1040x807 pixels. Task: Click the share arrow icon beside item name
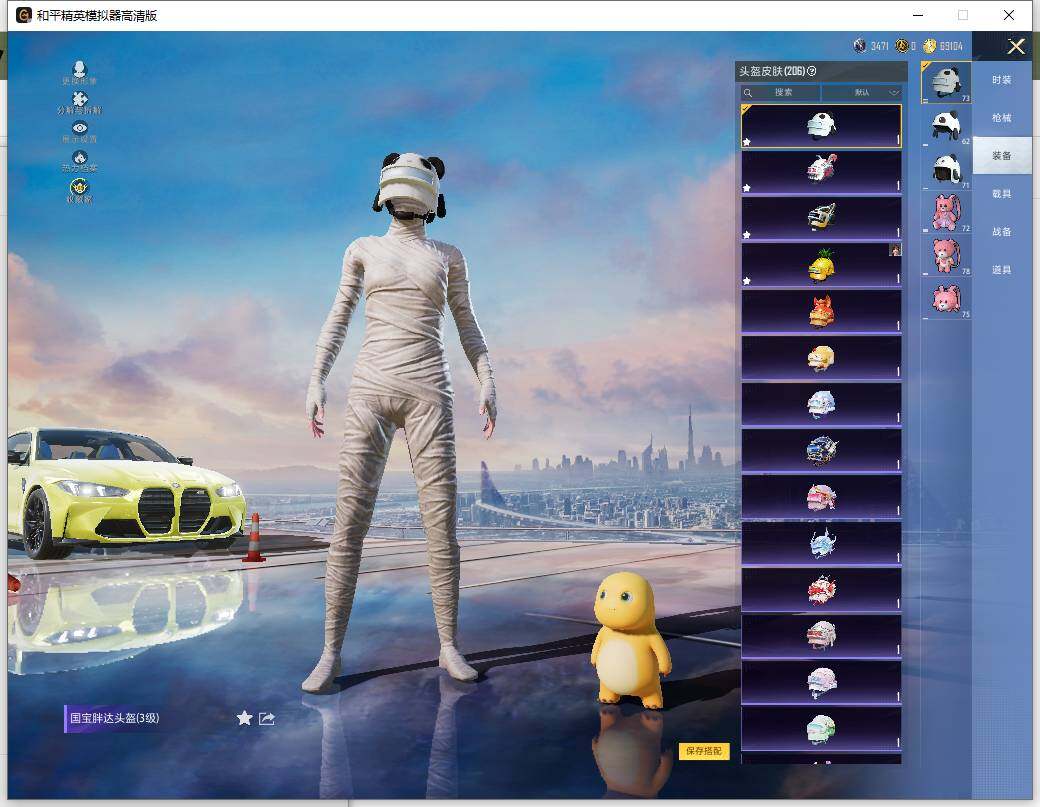click(267, 718)
